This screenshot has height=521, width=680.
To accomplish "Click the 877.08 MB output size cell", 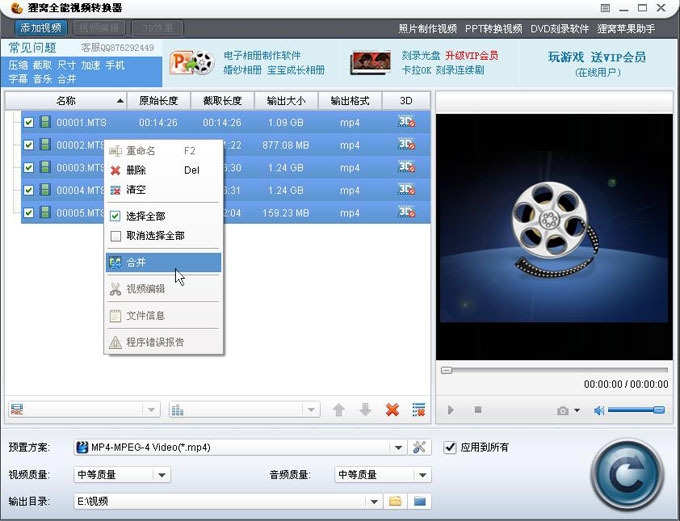I will point(286,145).
